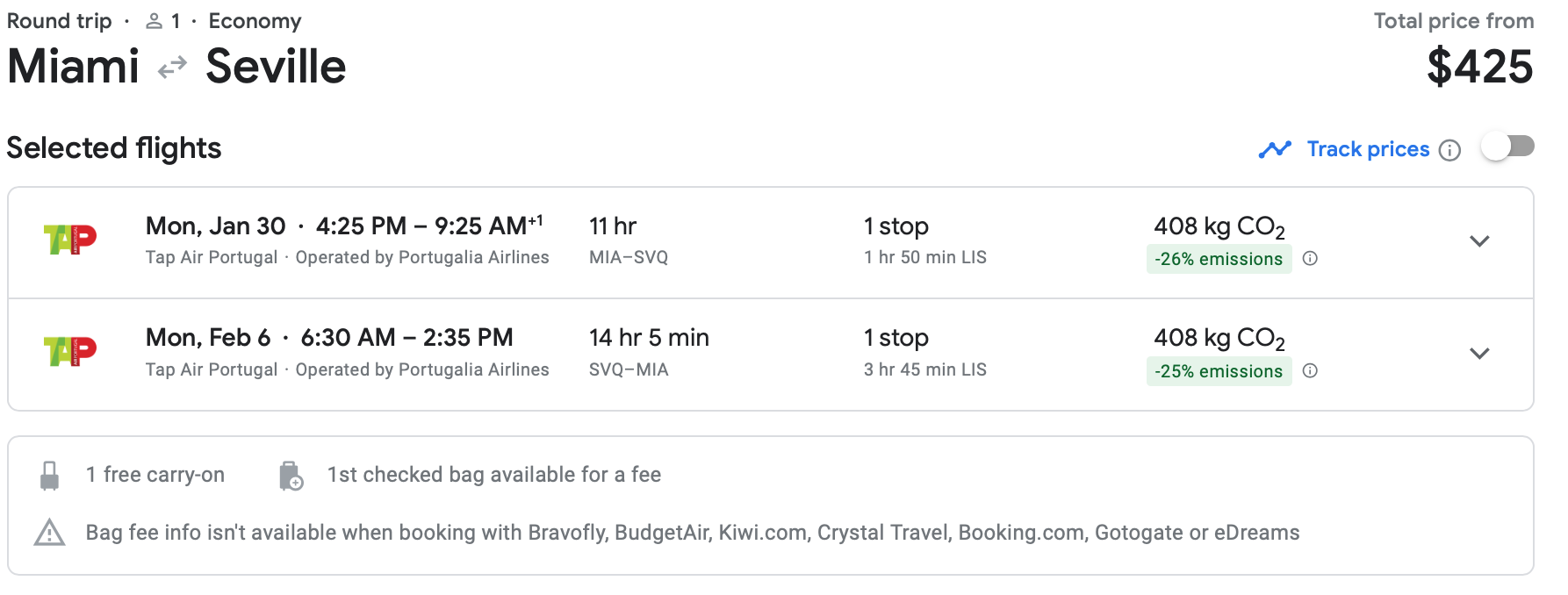Click the Track prices chart icon
1568x595 pixels.
[1275, 149]
